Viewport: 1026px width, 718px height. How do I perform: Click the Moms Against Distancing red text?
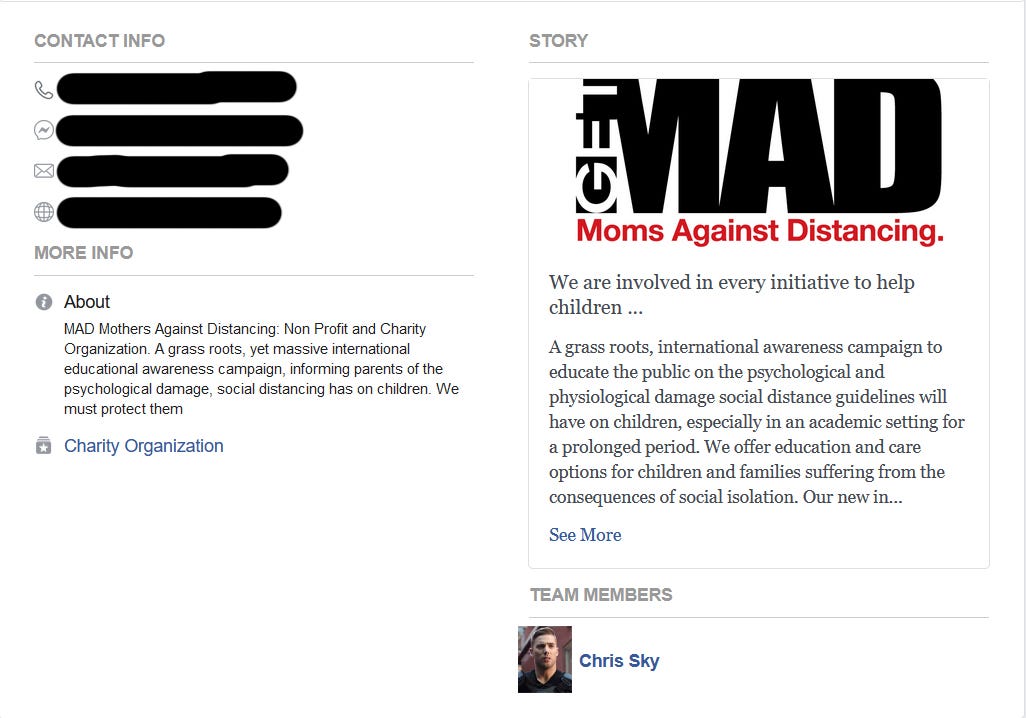760,231
